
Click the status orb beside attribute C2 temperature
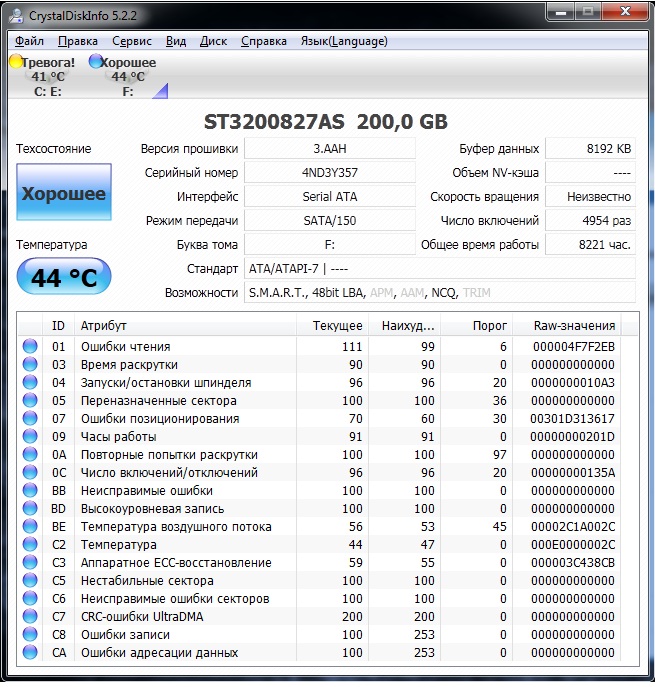pos(30,545)
